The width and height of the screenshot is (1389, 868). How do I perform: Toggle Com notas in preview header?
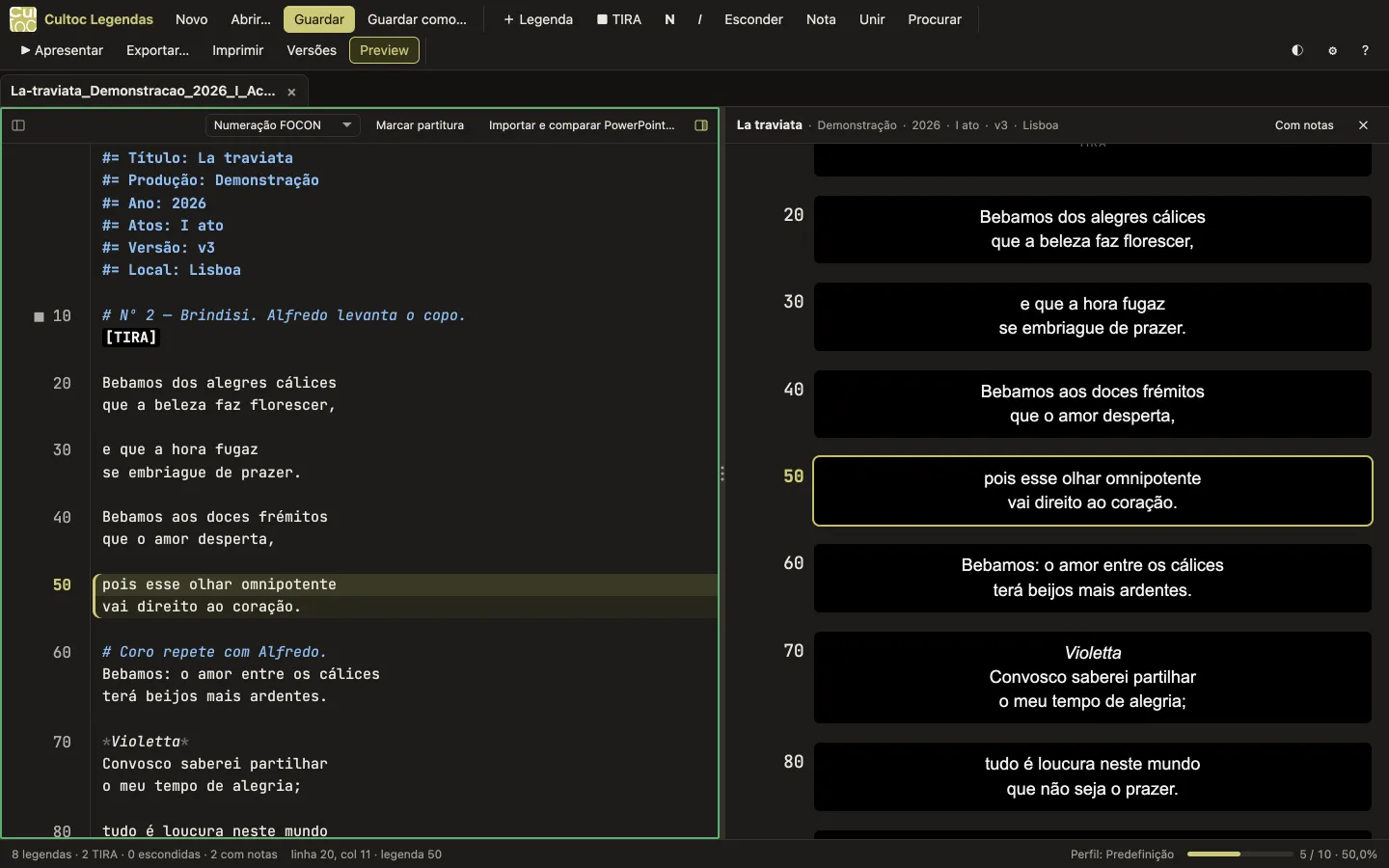pos(1304,125)
